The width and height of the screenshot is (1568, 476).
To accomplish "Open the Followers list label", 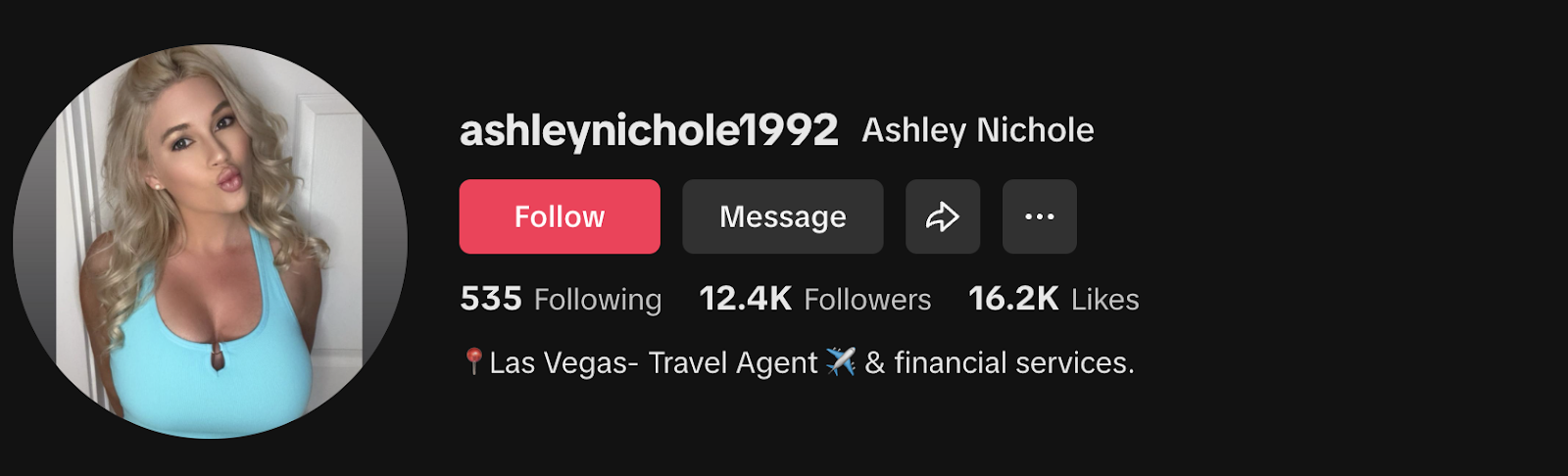I will (867, 300).
